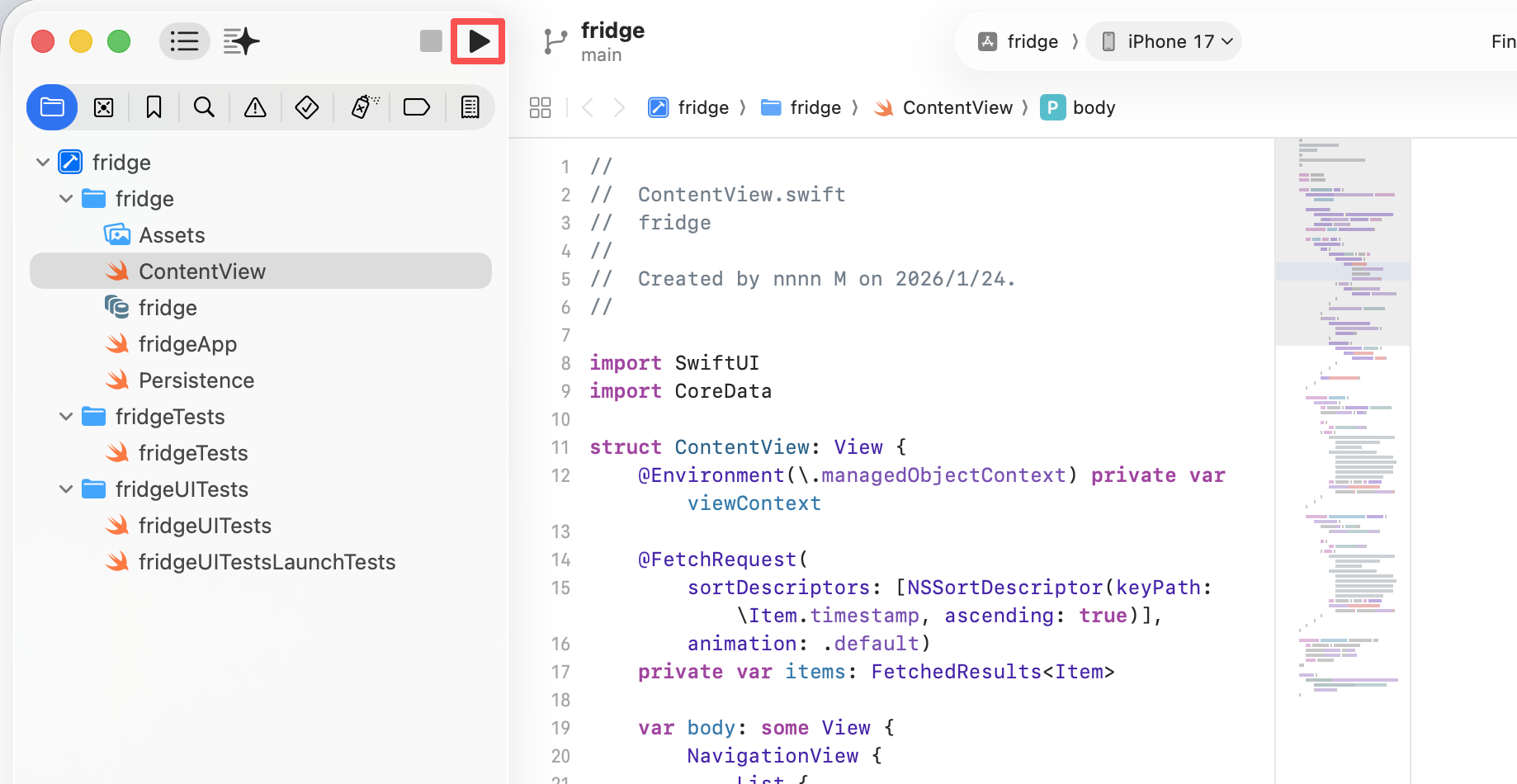This screenshot has height=784, width=1517.
Task: Show the Test navigator
Action: tap(307, 107)
